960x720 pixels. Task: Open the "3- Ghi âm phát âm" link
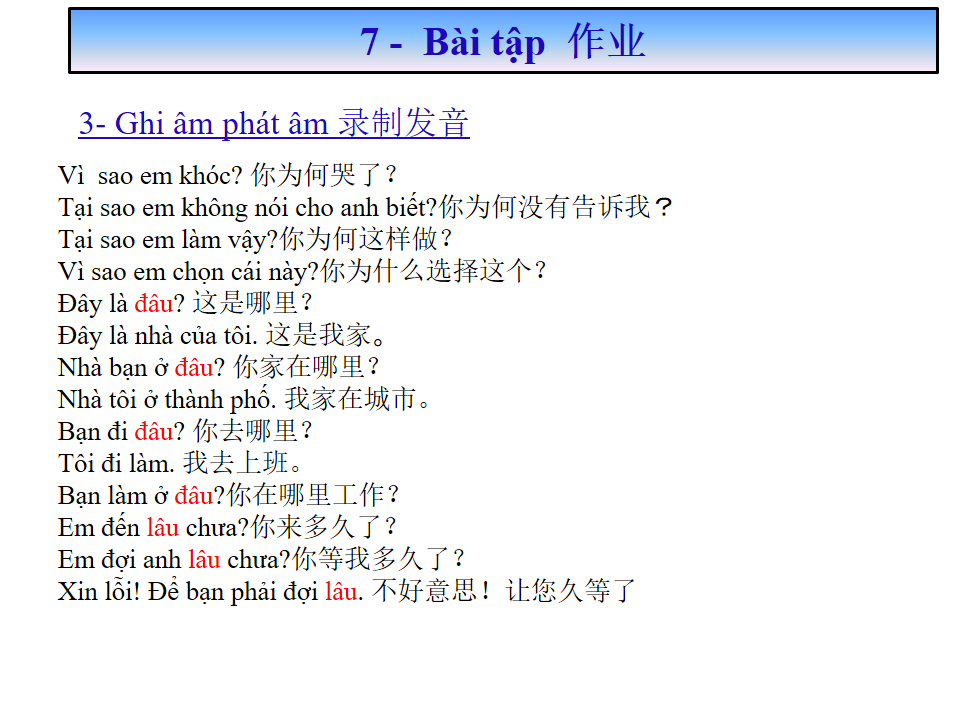coord(204,124)
